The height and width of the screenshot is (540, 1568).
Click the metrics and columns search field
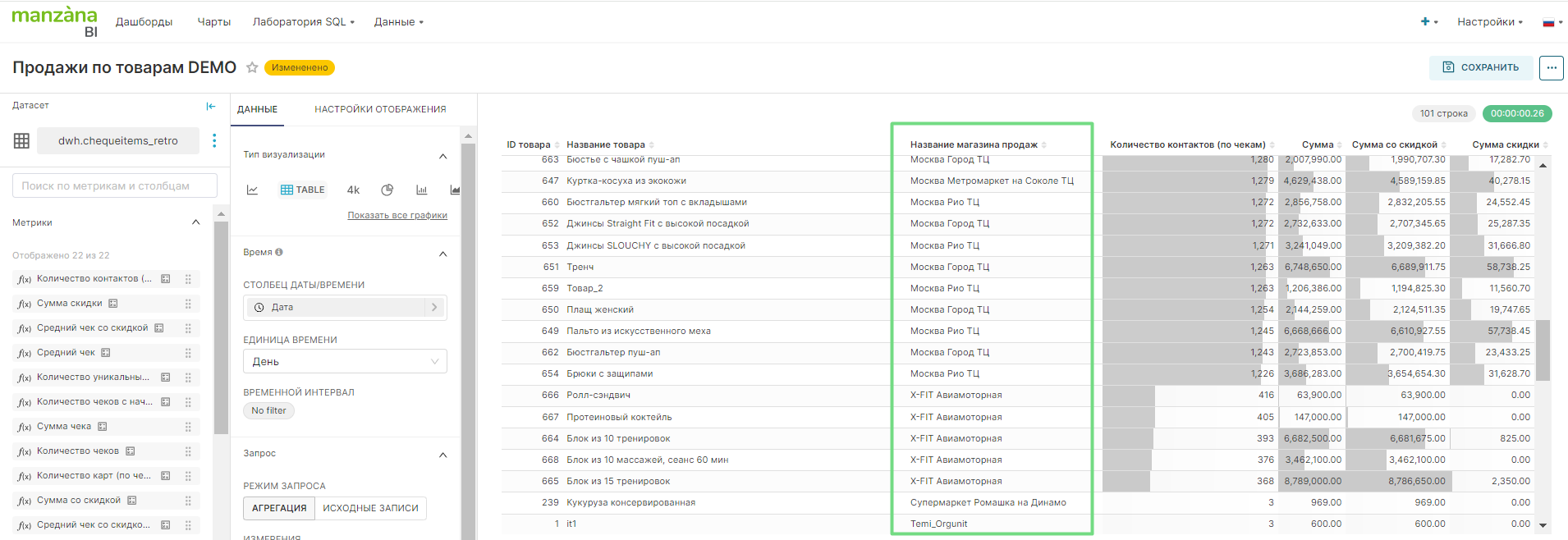[x=115, y=185]
